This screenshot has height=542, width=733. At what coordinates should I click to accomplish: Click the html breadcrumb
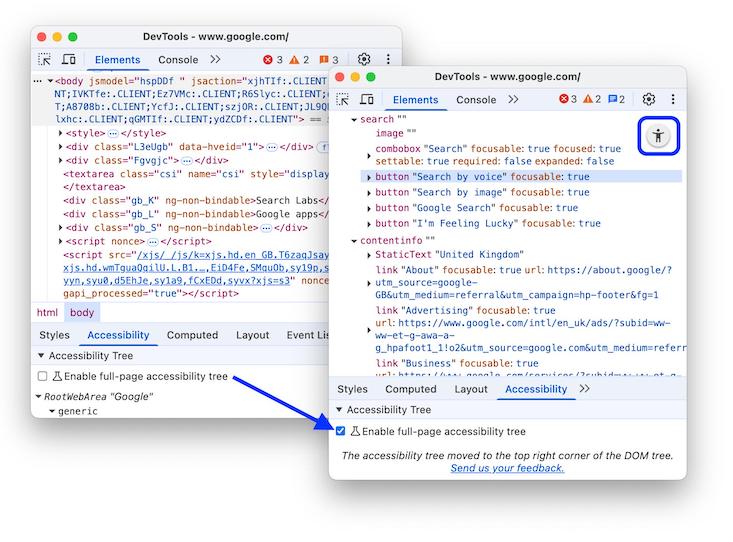click(x=47, y=312)
